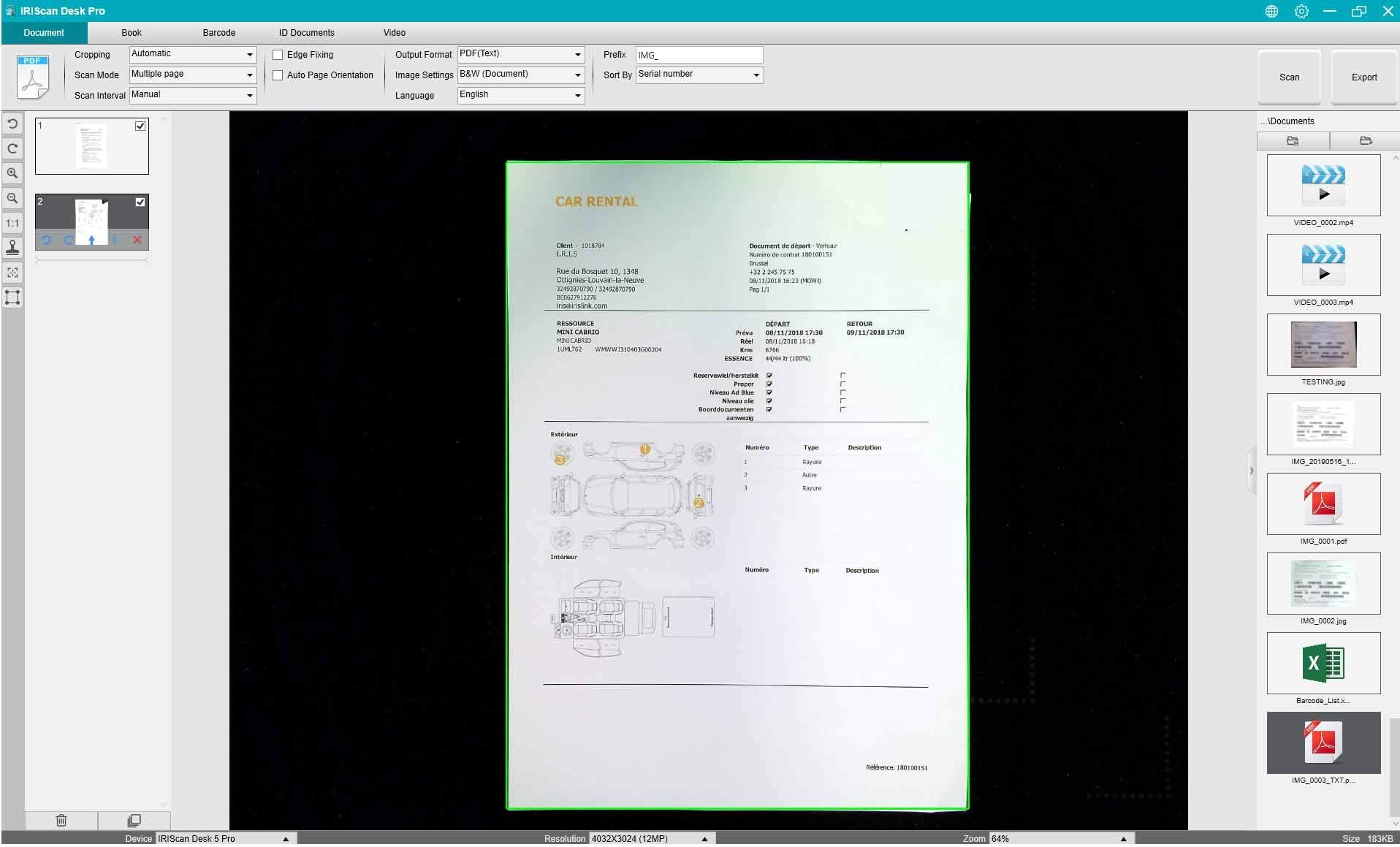Click the red X on page 2 thumbnail
This screenshot has height=847, width=1400.
[x=137, y=240]
